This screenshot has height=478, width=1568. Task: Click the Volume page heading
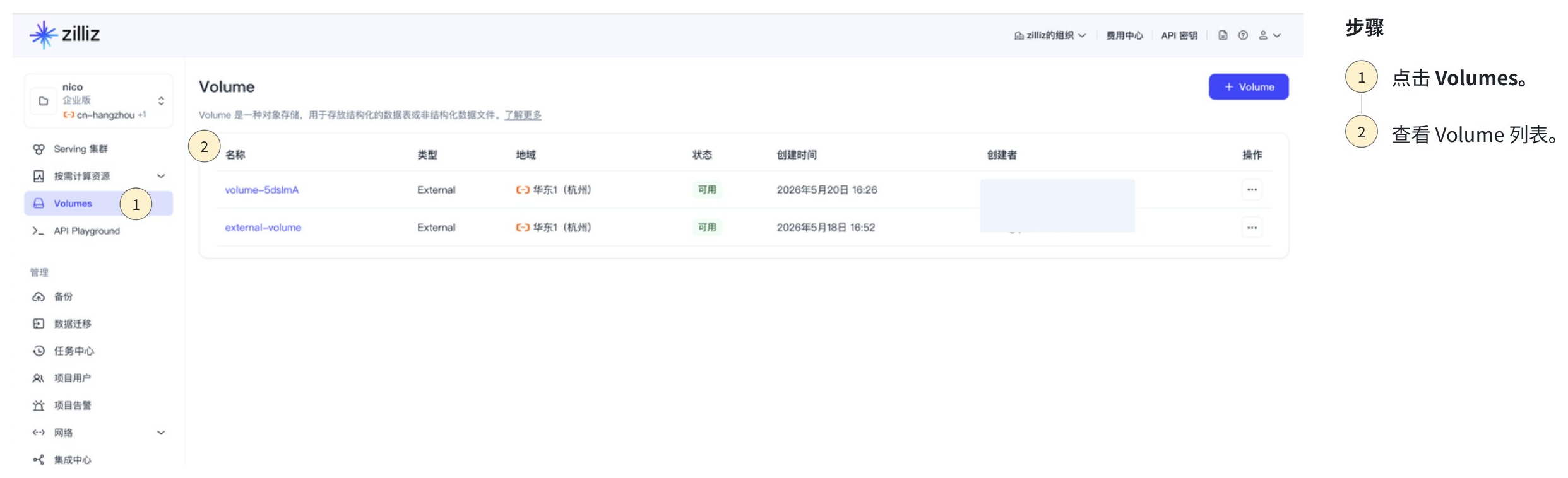click(x=227, y=86)
